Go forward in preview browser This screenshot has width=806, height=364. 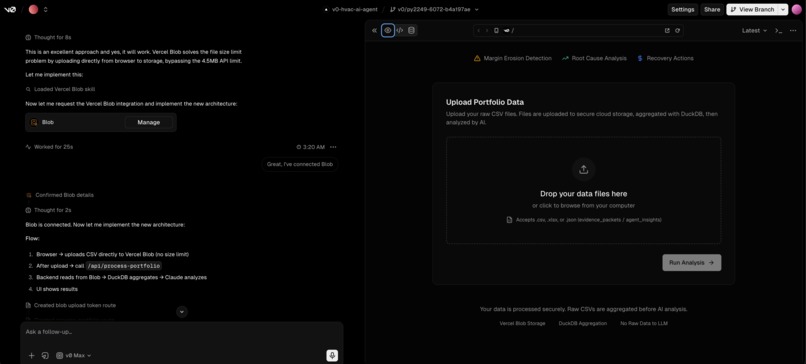click(487, 31)
